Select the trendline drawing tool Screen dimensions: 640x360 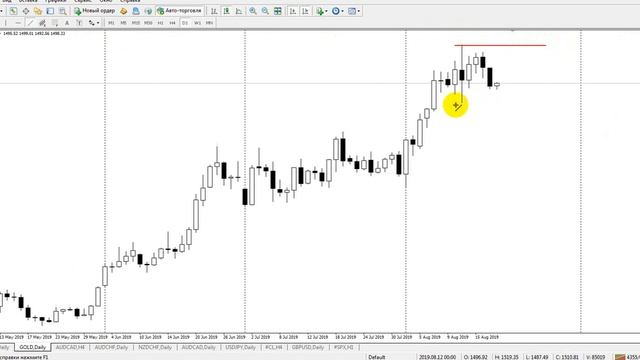[30, 23]
